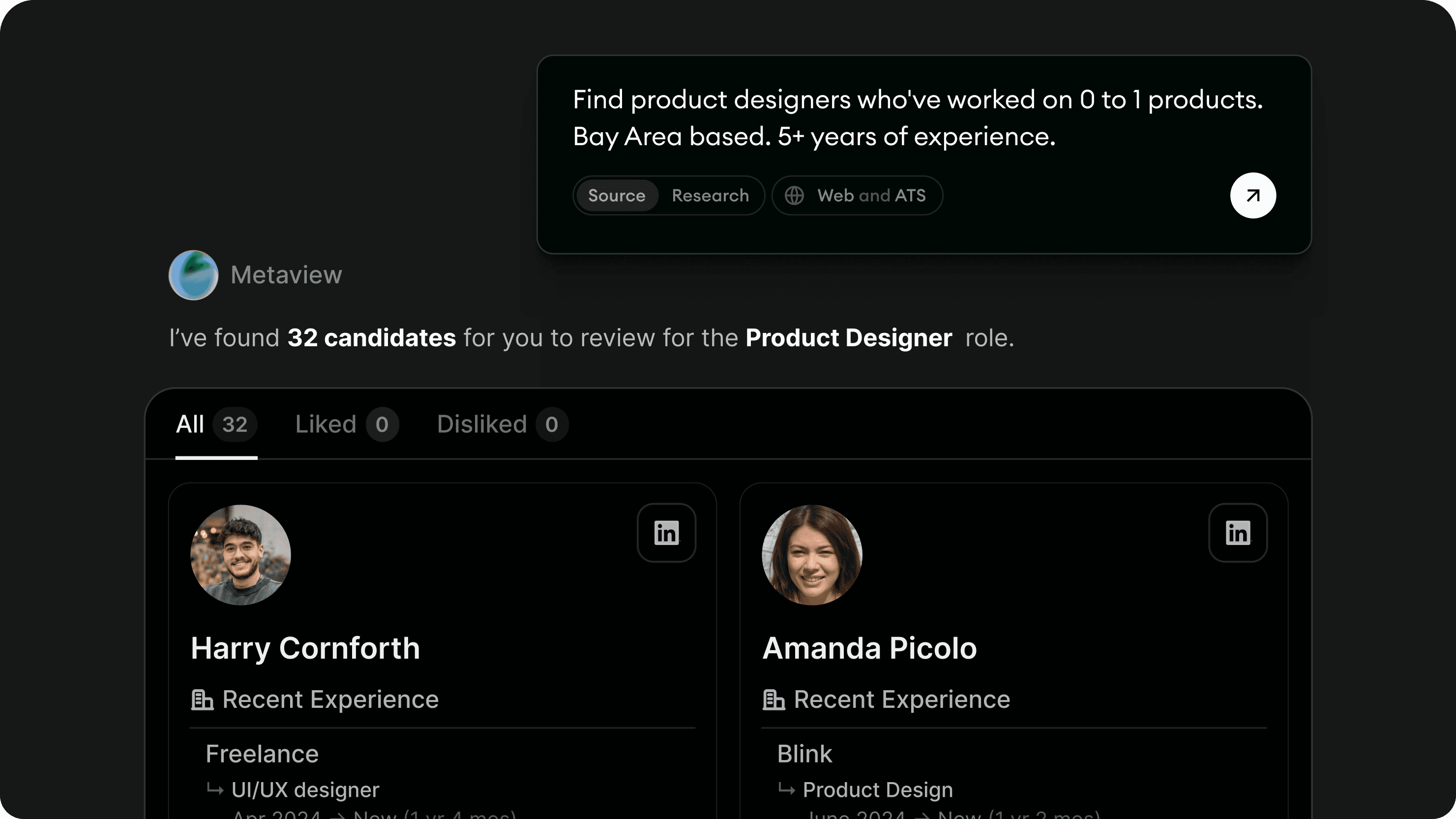
Task: Click the Blink experience entry
Action: [x=804, y=754]
